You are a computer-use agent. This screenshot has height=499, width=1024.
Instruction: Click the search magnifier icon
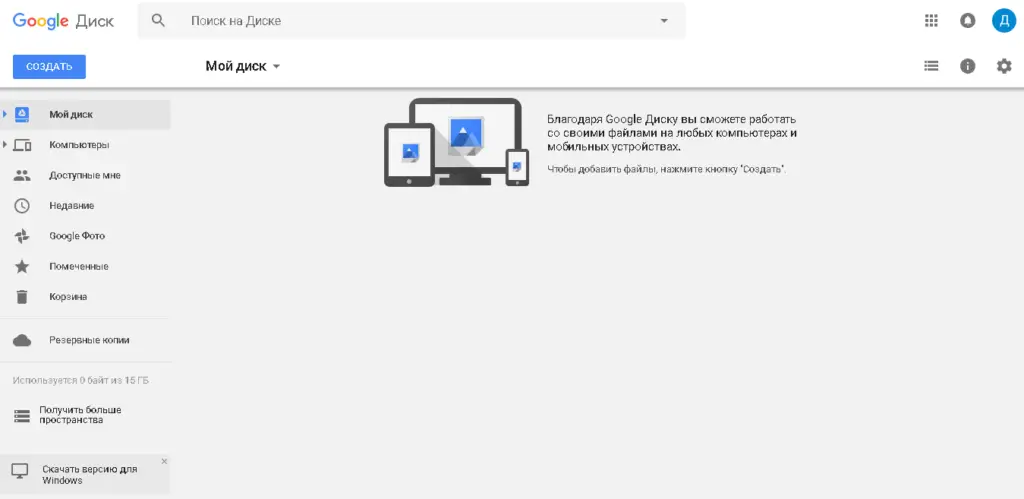(158, 20)
